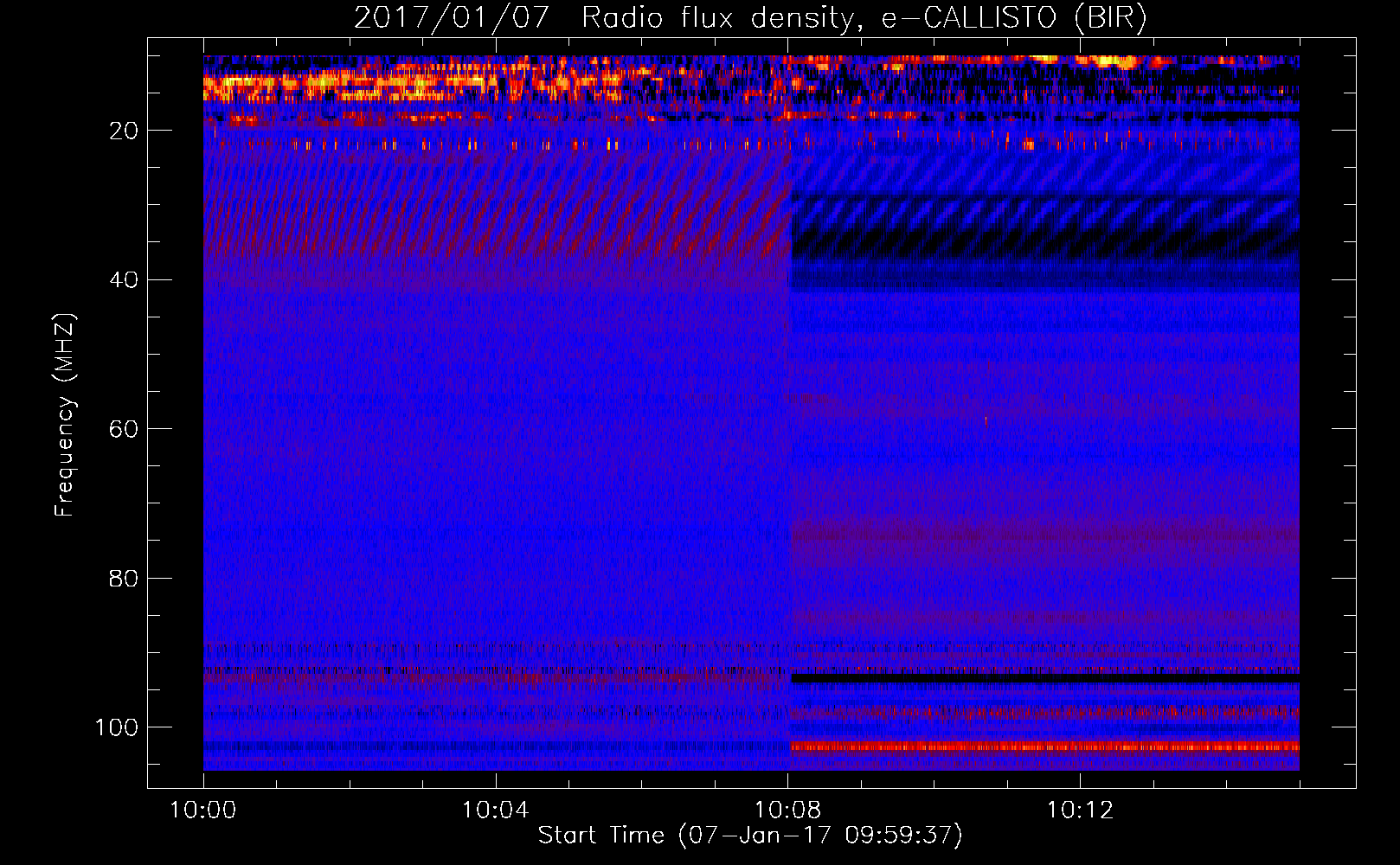Click the '20' frequency tick label
Screen dimensions: 1400x865
(124, 131)
